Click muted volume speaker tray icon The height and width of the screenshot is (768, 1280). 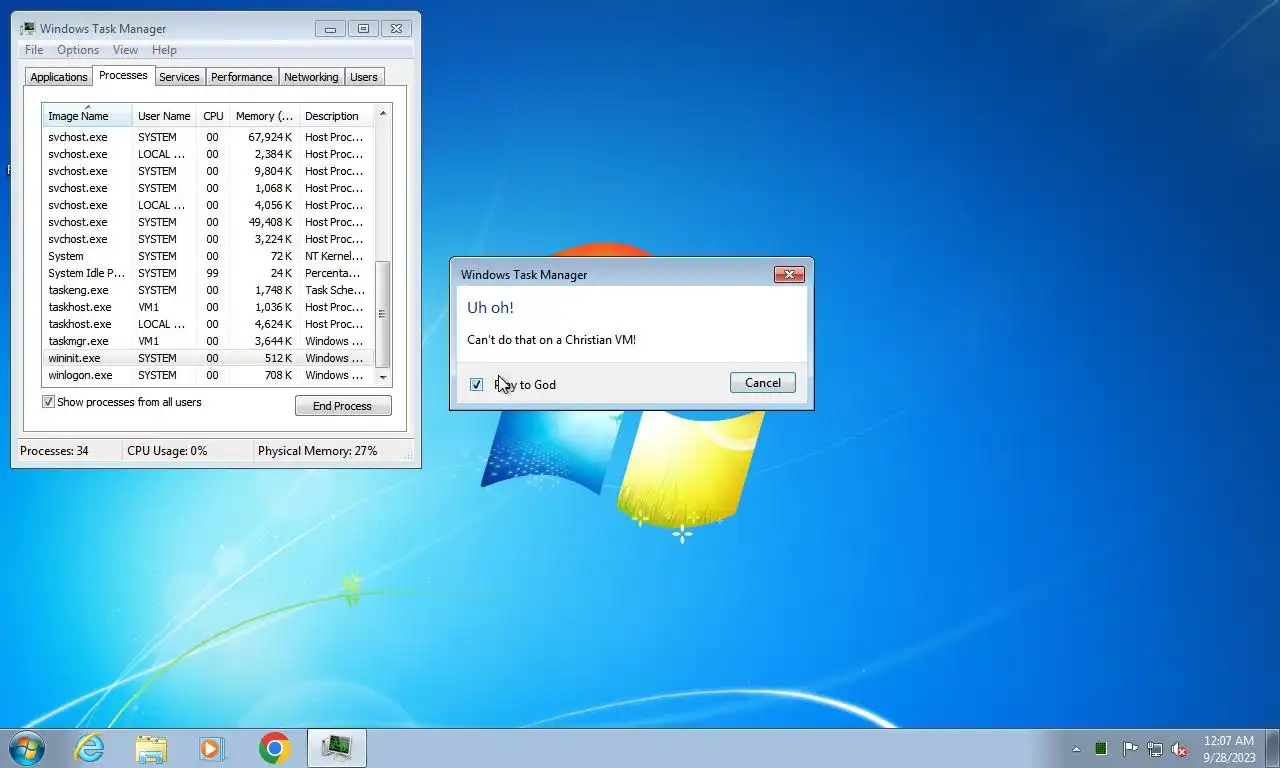point(1180,749)
